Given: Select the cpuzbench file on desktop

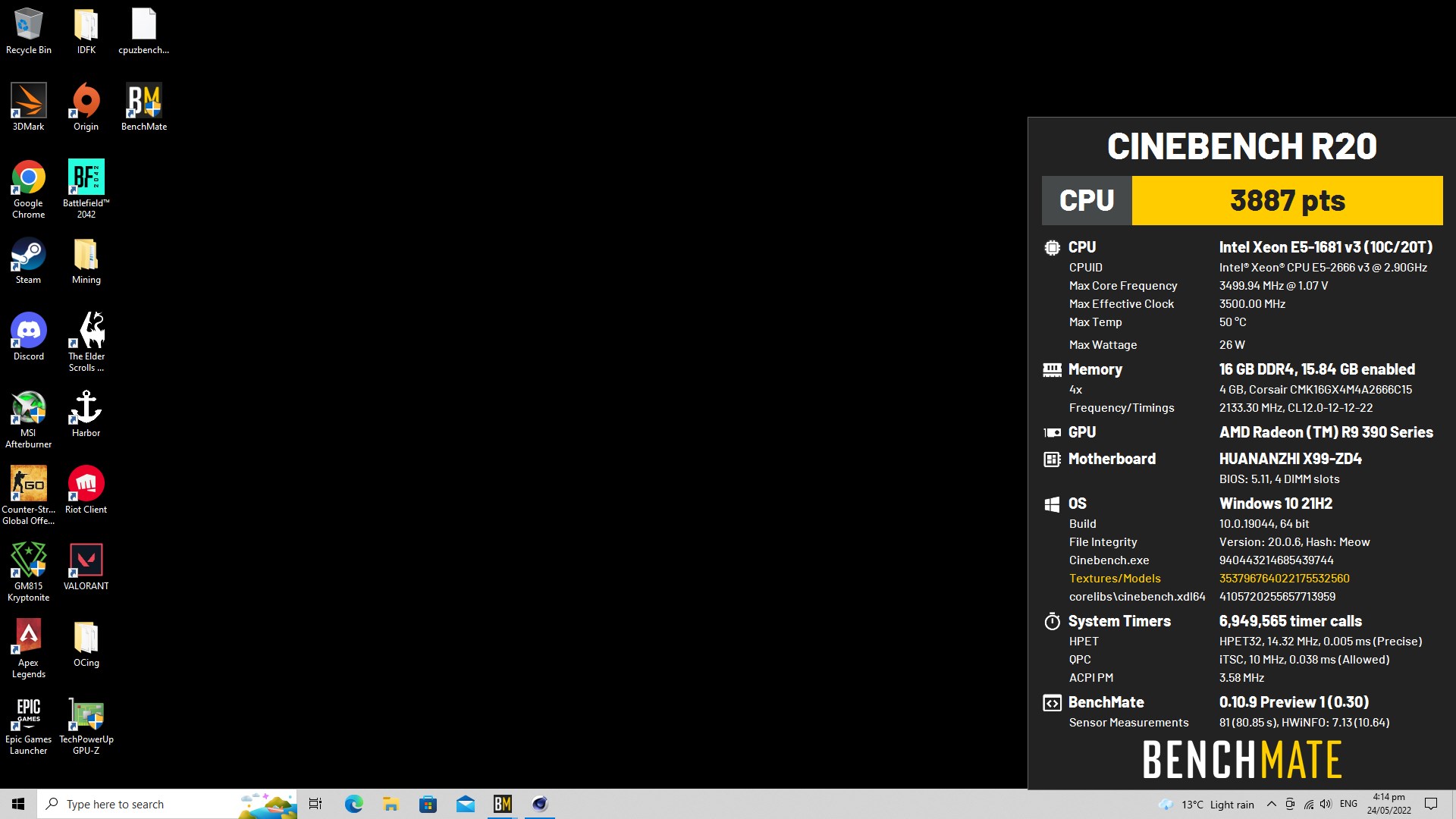Looking at the screenshot, I should (143, 31).
